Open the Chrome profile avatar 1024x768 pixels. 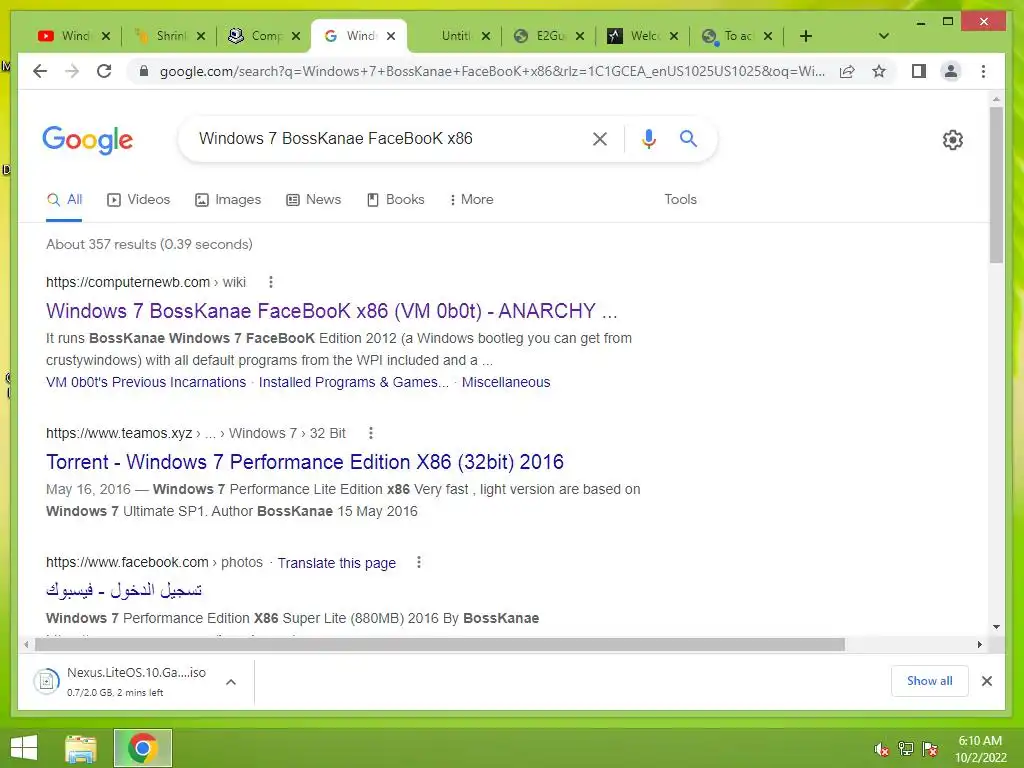tap(951, 71)
